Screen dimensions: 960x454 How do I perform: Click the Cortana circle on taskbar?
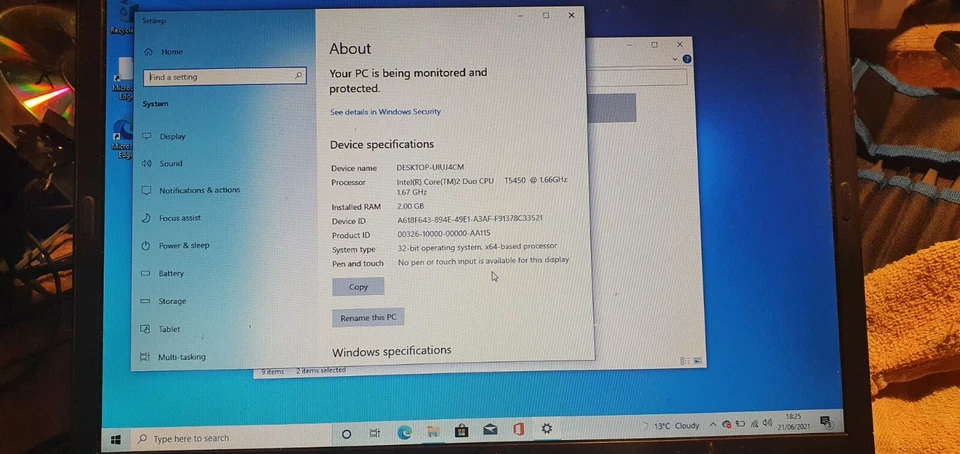[x=346, y=434]
